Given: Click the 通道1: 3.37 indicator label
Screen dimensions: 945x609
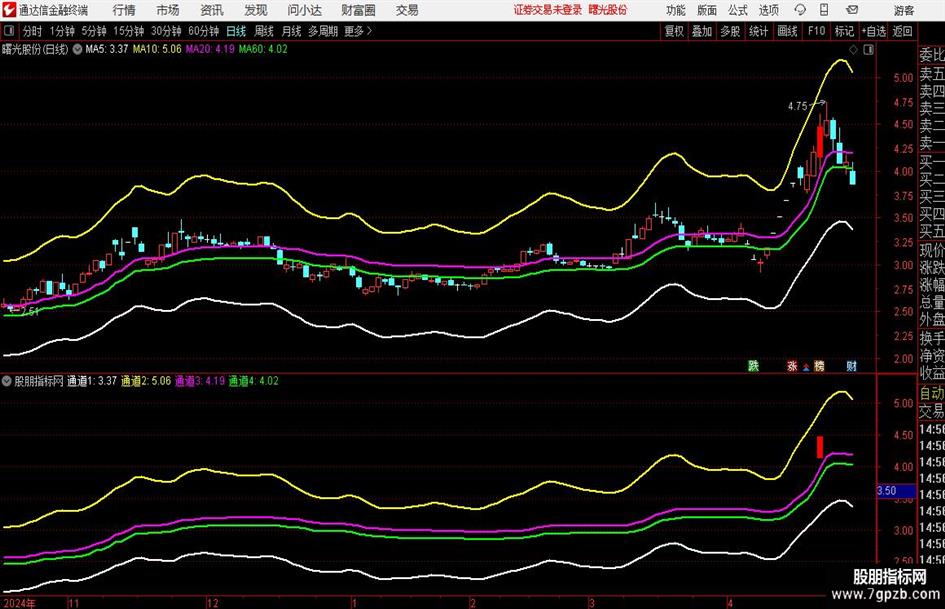Looking at the screenshot, I should [92, 381].
